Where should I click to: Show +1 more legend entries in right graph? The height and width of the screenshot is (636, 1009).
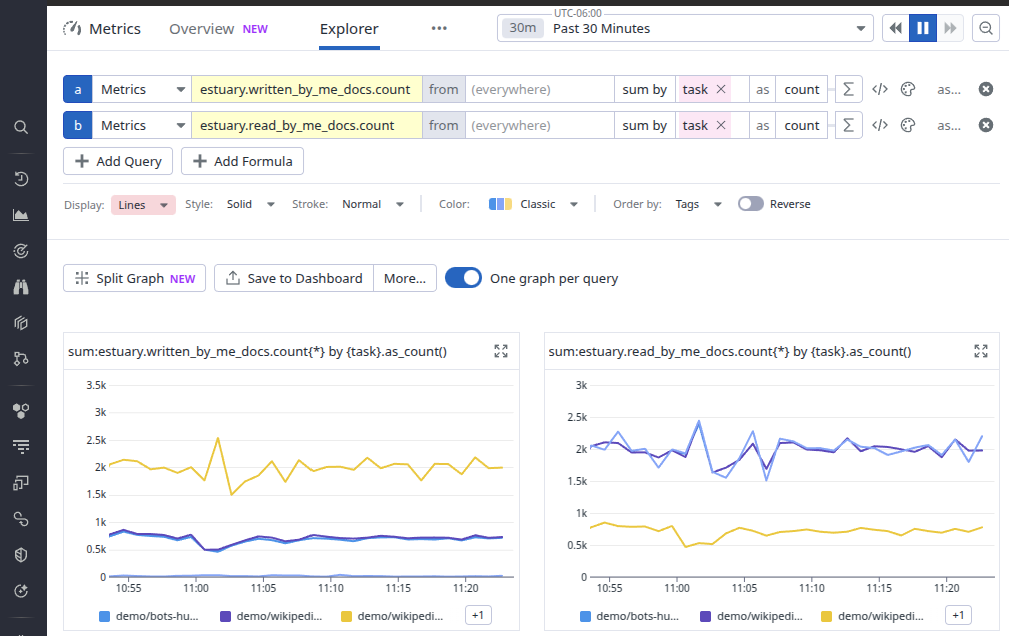tap(958, 615)
